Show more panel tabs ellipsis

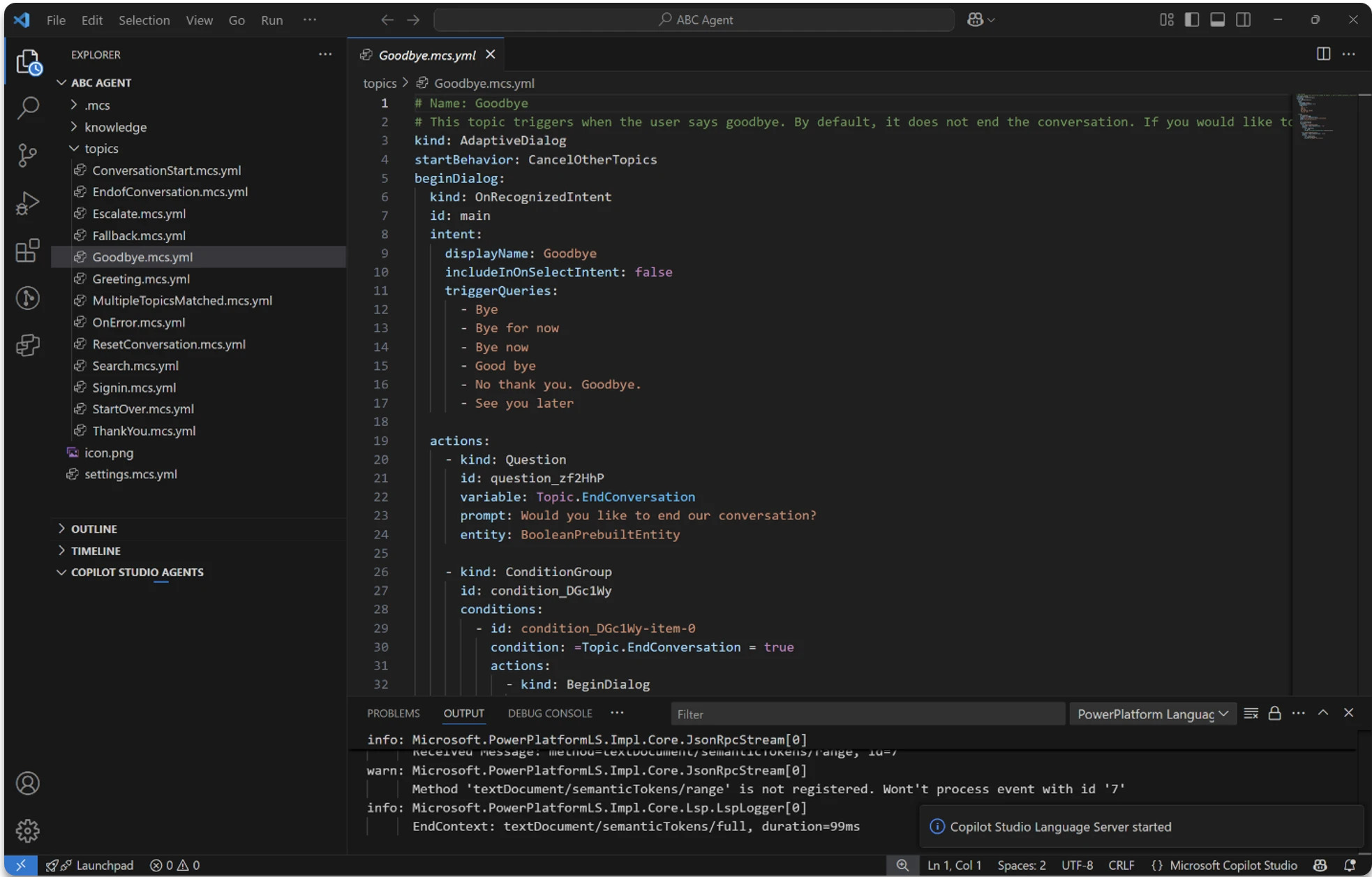point(617,713)
